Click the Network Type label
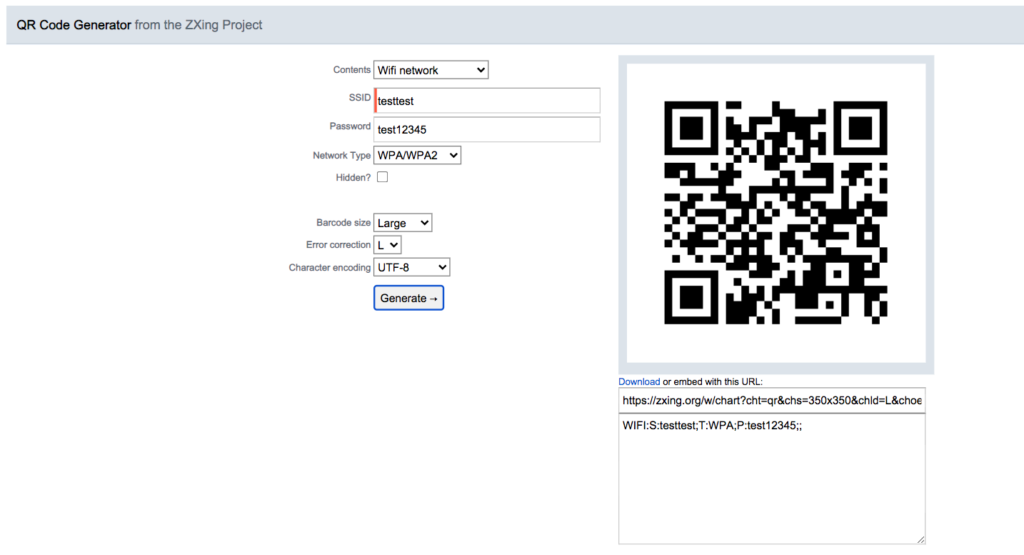 pos(342,155)
